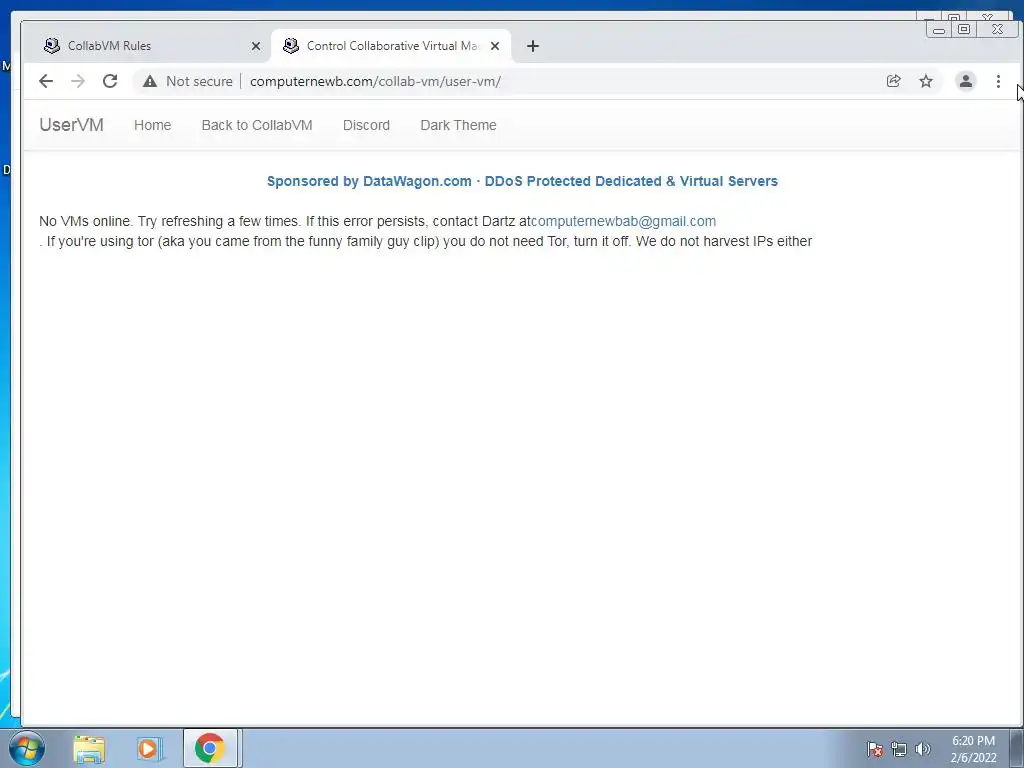Close the Control Collaborative Virtual Machines tab
The width and height of the screenshot is (1024, 768).
point(495,46)
